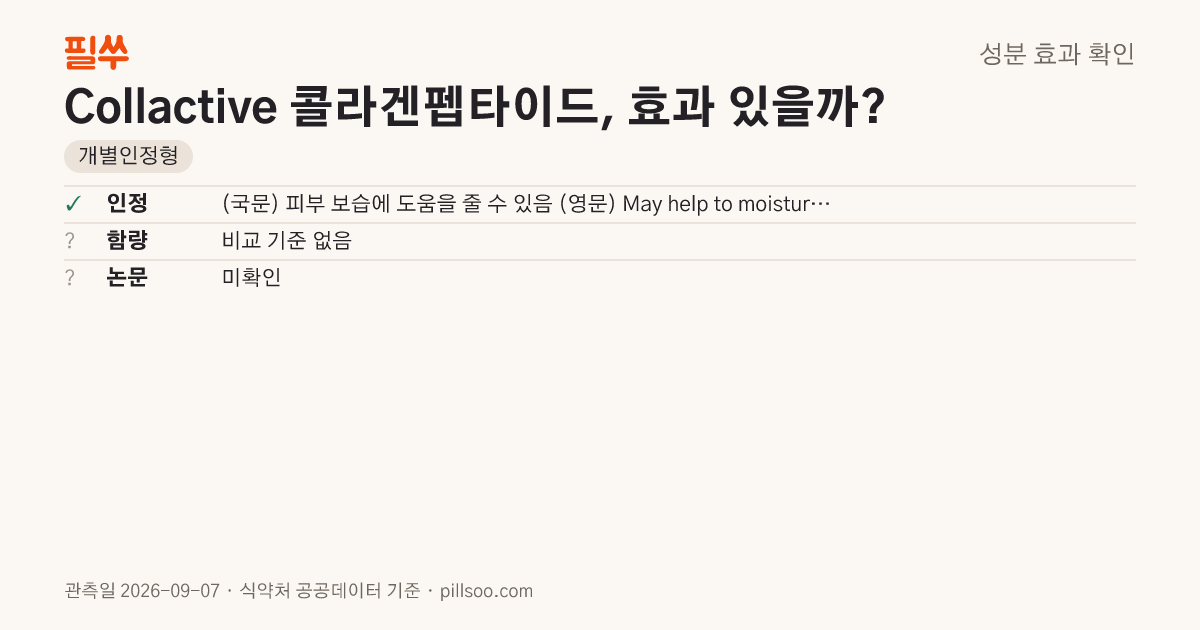
Task: Select the 개별인정형 badge
Action: point(128,156)
